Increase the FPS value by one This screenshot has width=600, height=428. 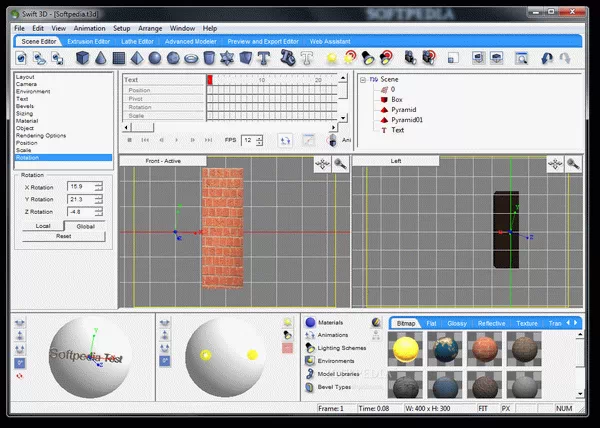[x=259, y=138]
